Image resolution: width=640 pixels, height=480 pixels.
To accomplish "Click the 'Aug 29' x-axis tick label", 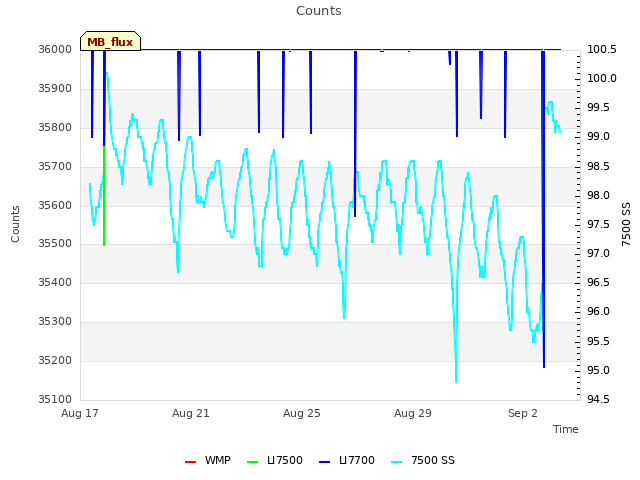I will click(413, 413).
